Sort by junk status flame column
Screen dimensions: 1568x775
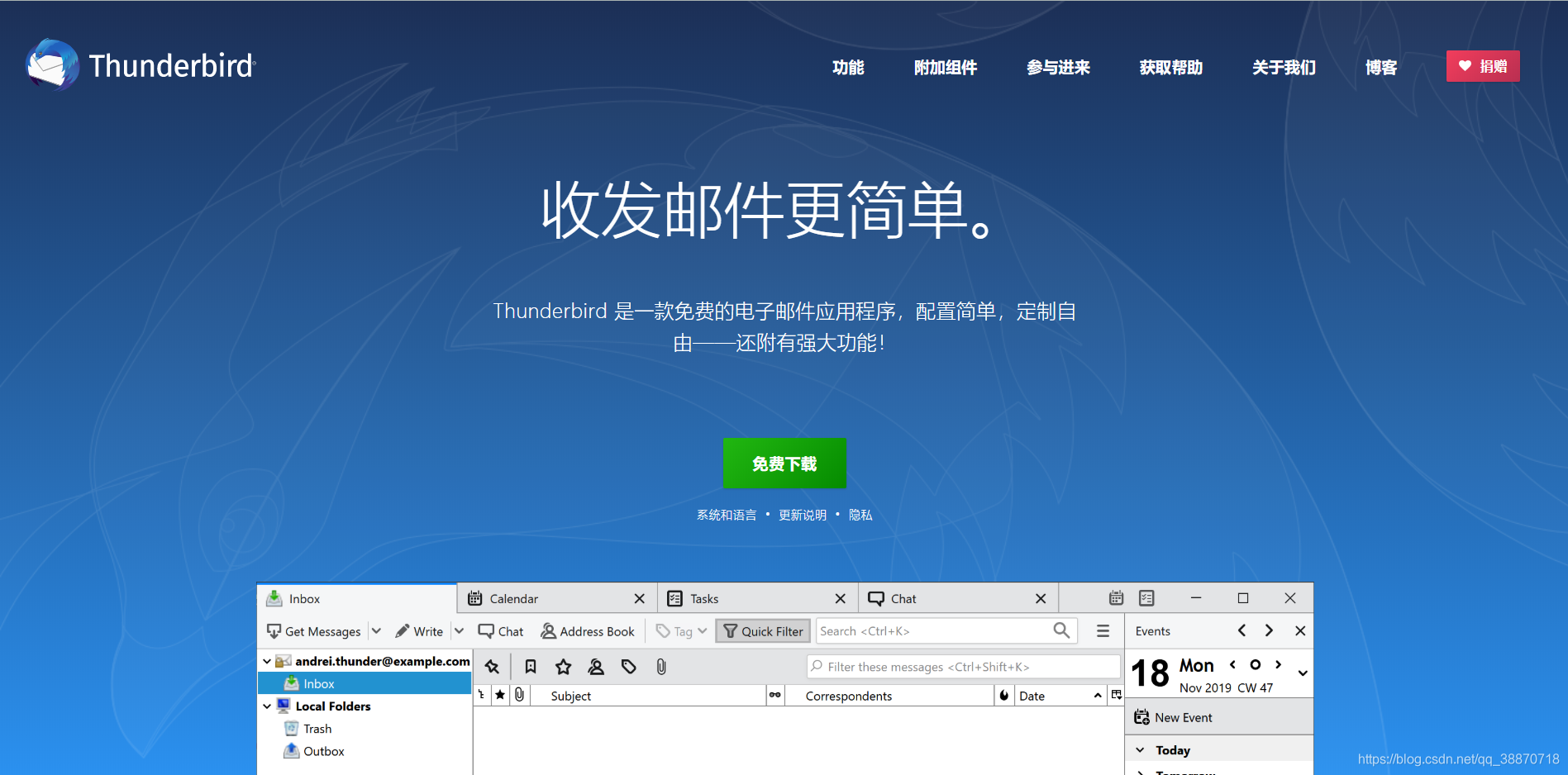[1003, 696]
